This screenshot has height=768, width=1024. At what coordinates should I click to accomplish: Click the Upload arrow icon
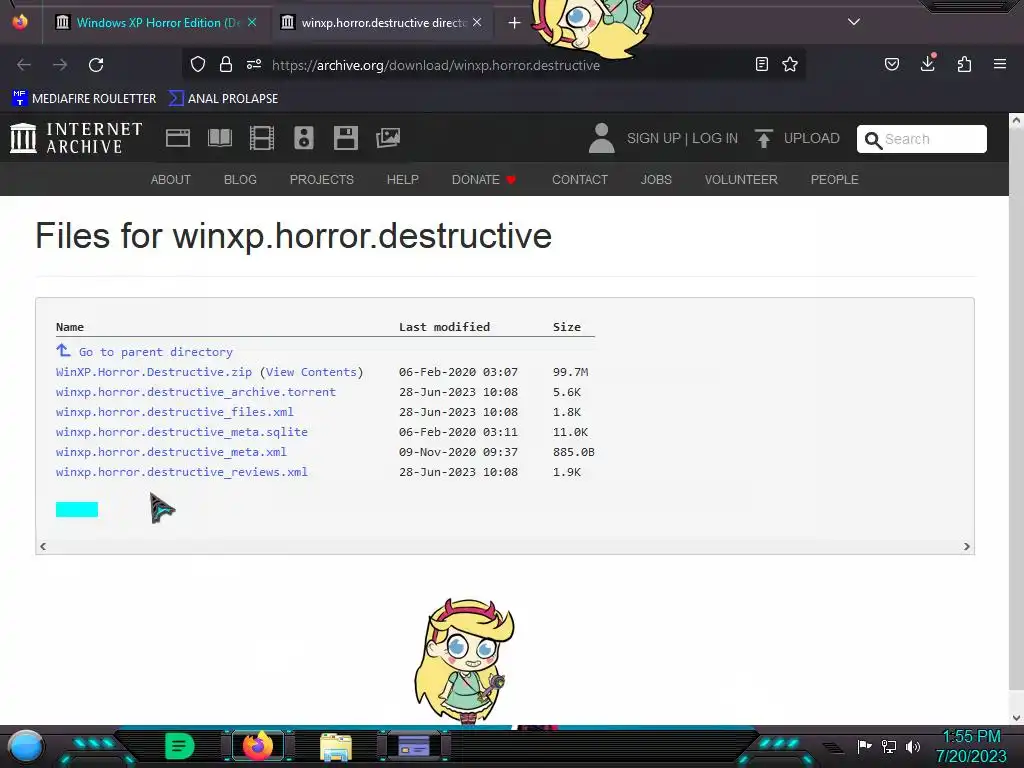(x=763, y=138)
